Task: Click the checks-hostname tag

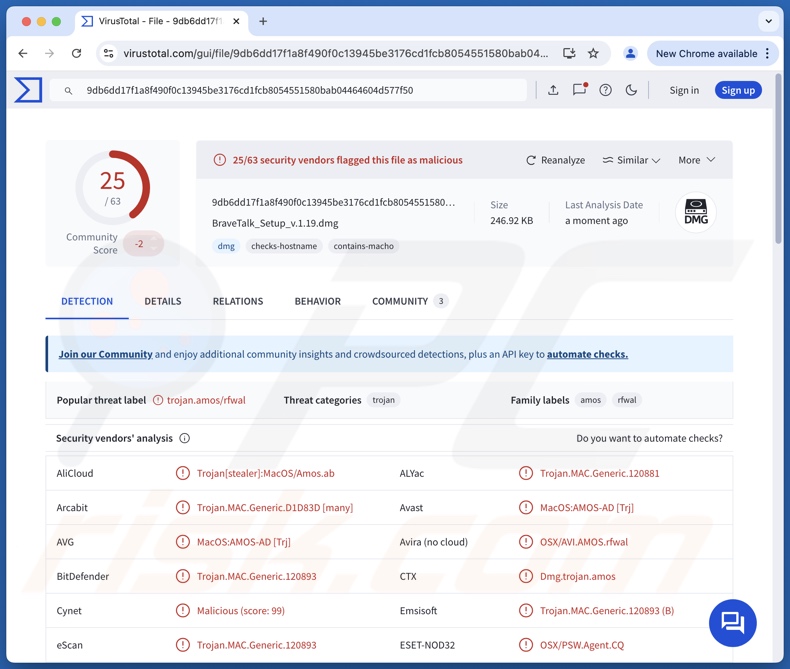Action: 284,246
